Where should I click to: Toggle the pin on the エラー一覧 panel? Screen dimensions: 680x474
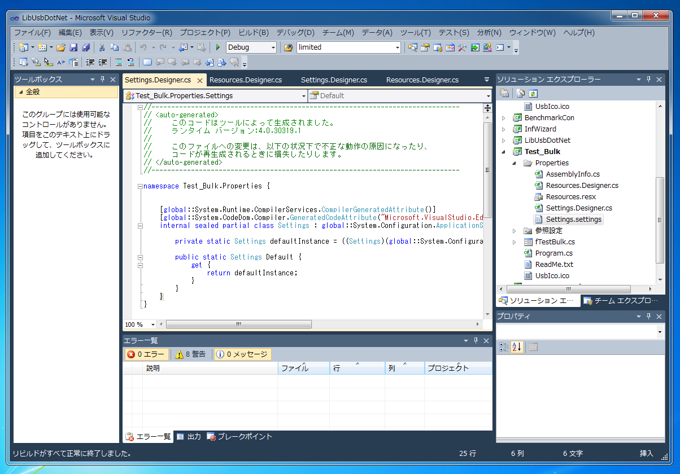[475, 340]
